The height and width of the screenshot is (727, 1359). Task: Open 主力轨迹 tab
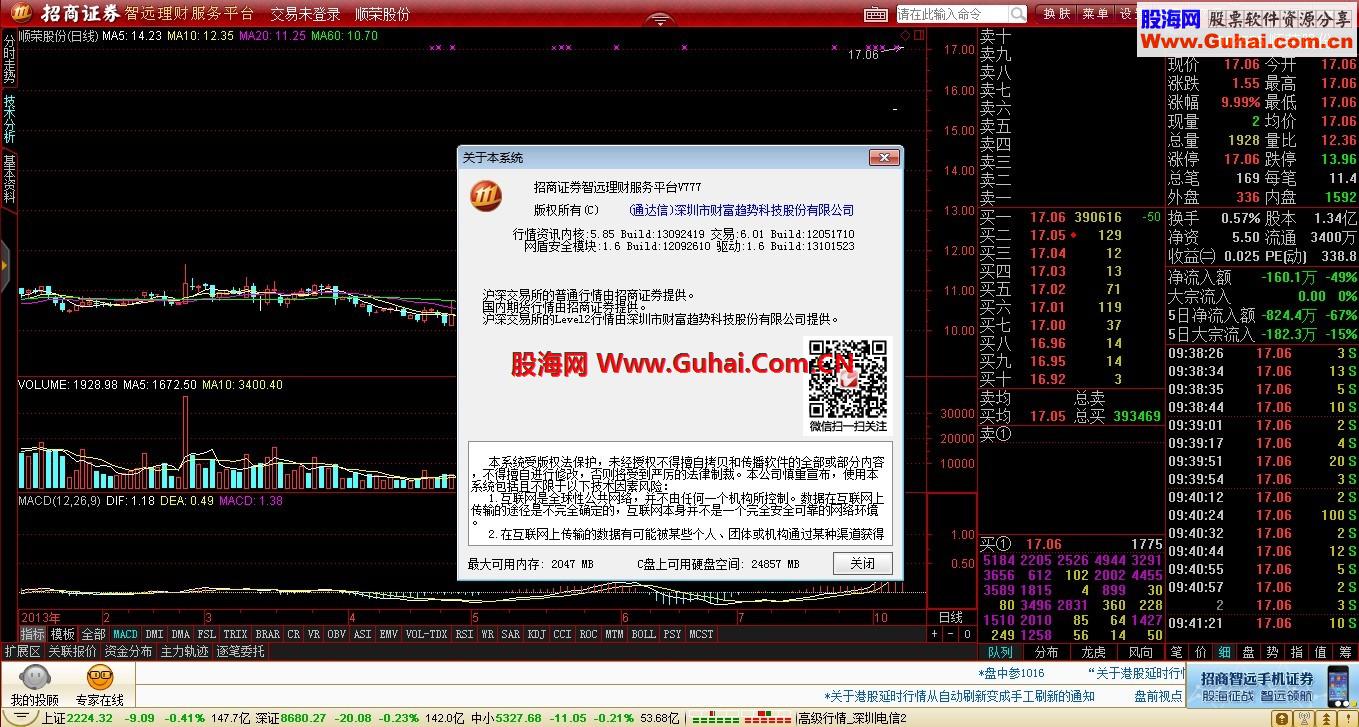184,651
